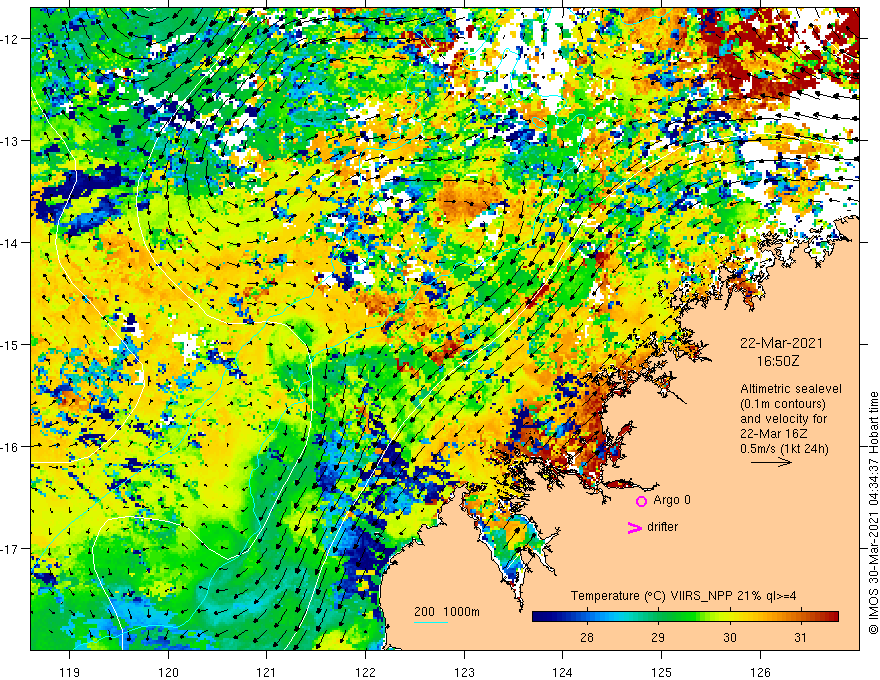Viewport: 880px width, 680px height.
Task: Click the longitude '122' axis label
Action: pos(365,672)
